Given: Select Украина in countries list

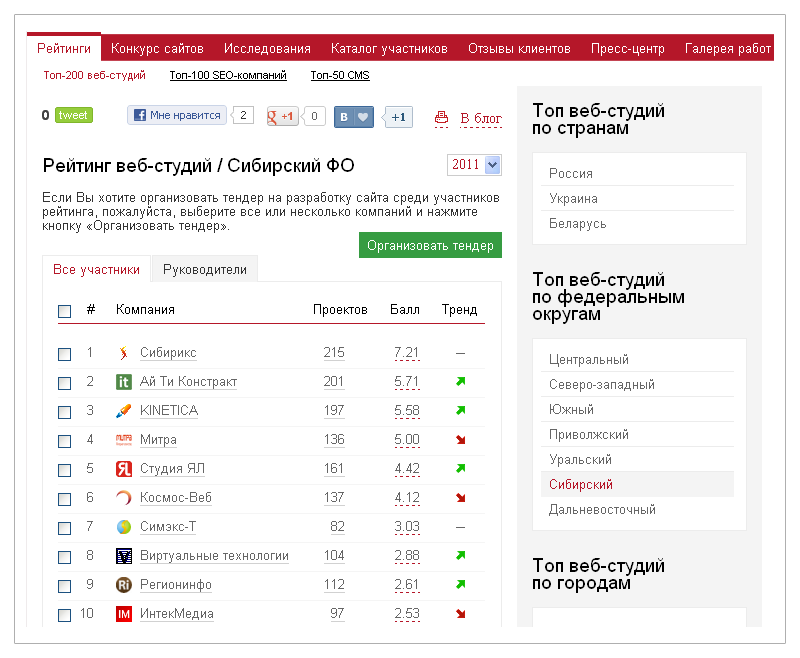Looking at the screenshot, I should pyautogui.click(x=637, y=198).
